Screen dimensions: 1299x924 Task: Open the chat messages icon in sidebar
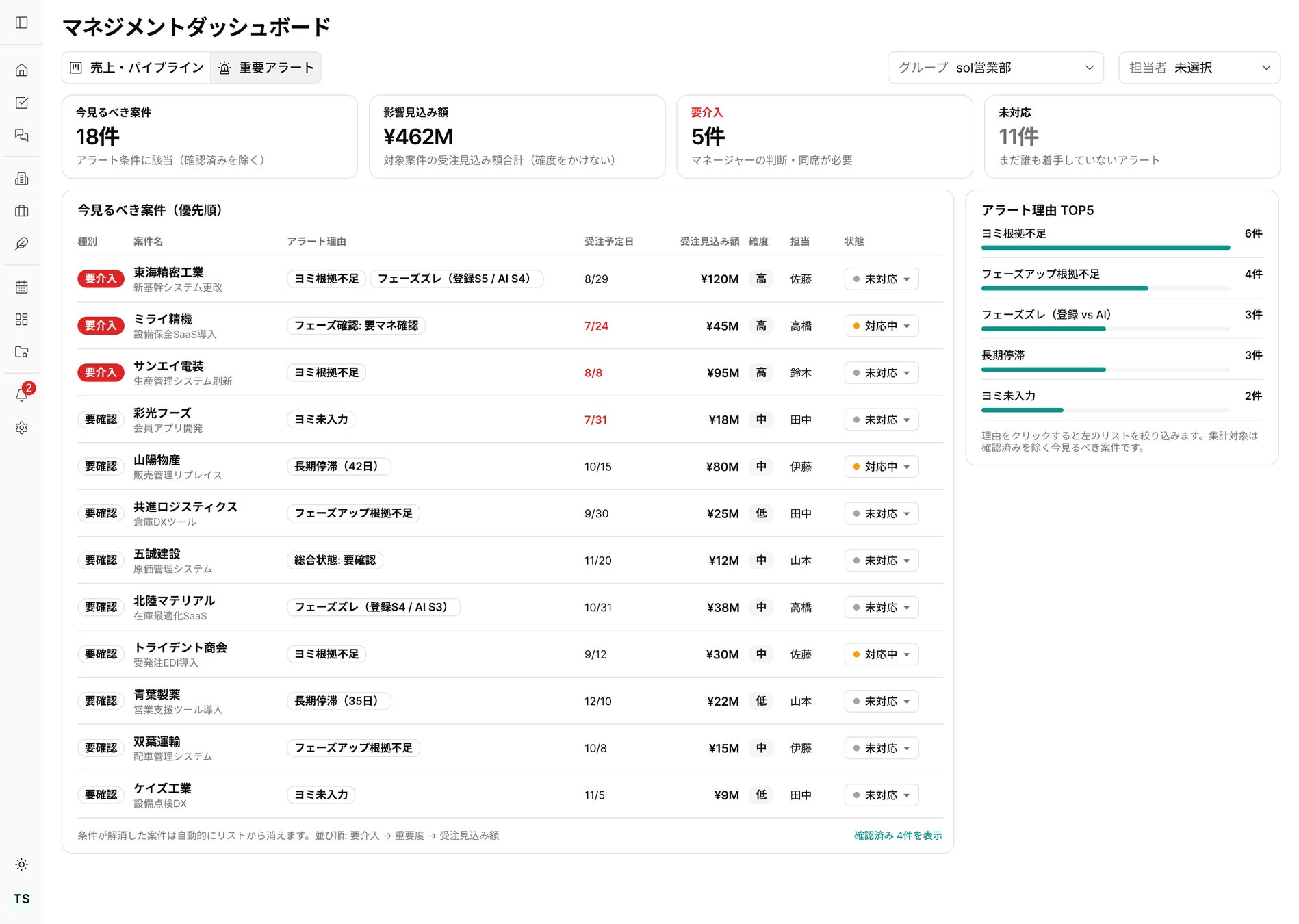tap(22, 135)
